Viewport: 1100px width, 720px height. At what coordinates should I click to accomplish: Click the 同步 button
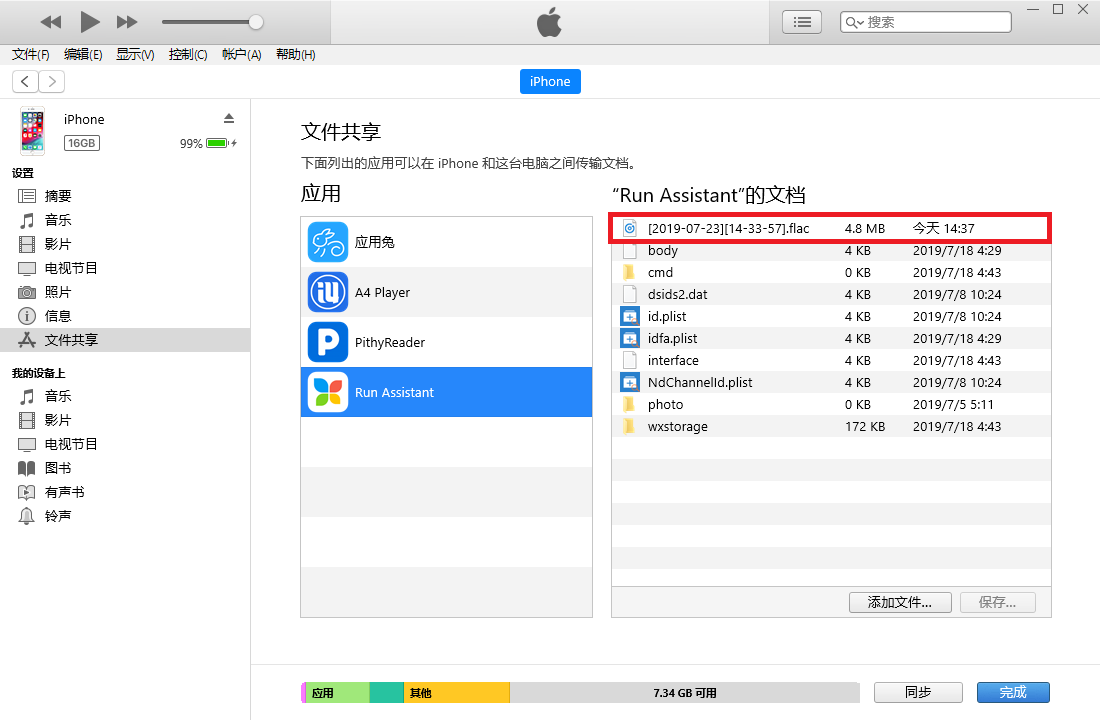tap(918, 692)
